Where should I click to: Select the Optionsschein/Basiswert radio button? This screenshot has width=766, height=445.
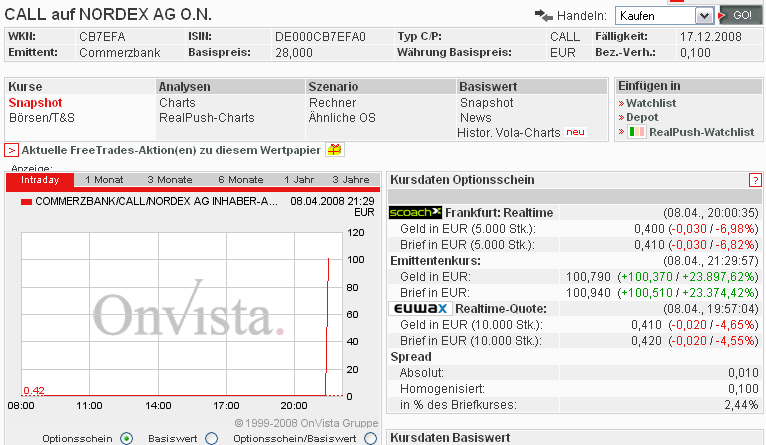click(371, 439)
